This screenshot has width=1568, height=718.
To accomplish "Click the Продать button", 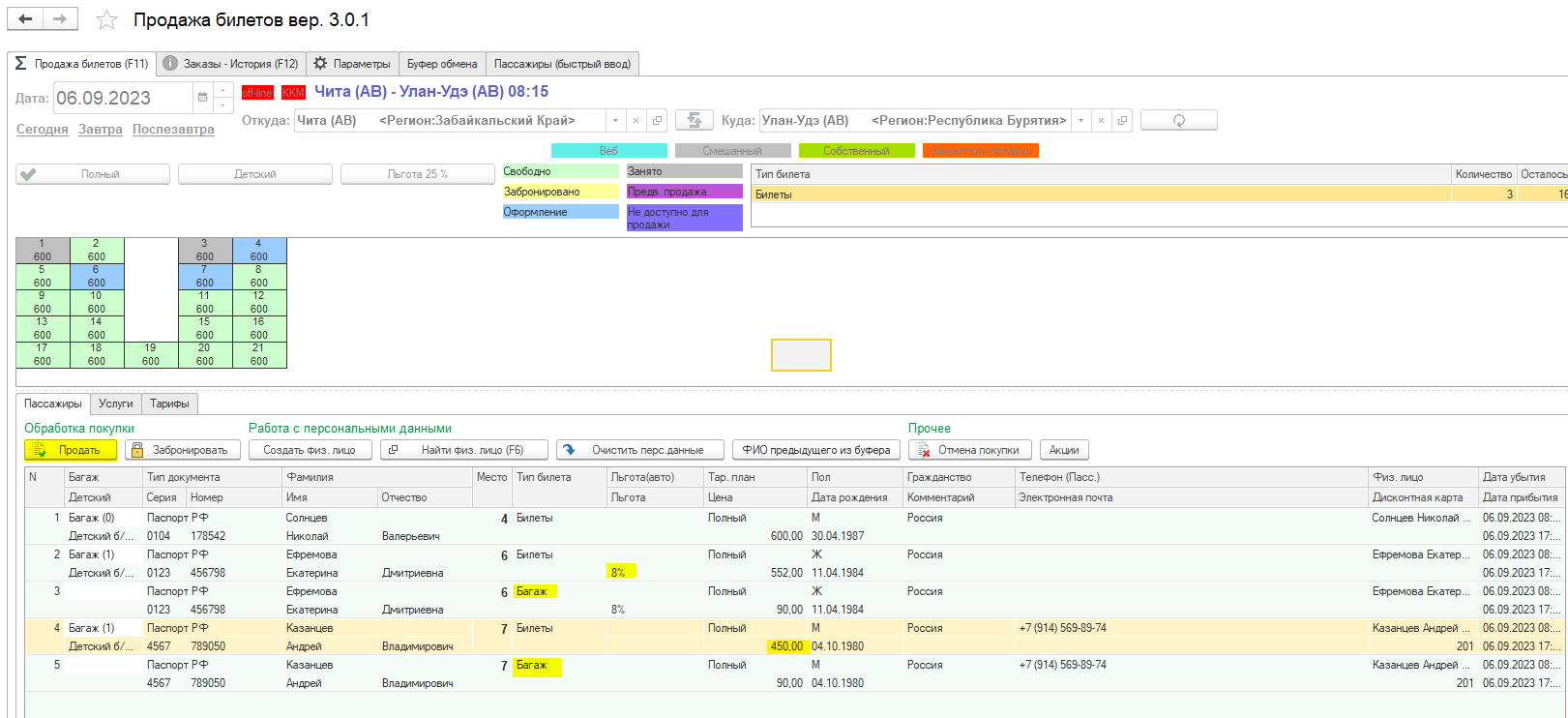I will pos(71,450).
